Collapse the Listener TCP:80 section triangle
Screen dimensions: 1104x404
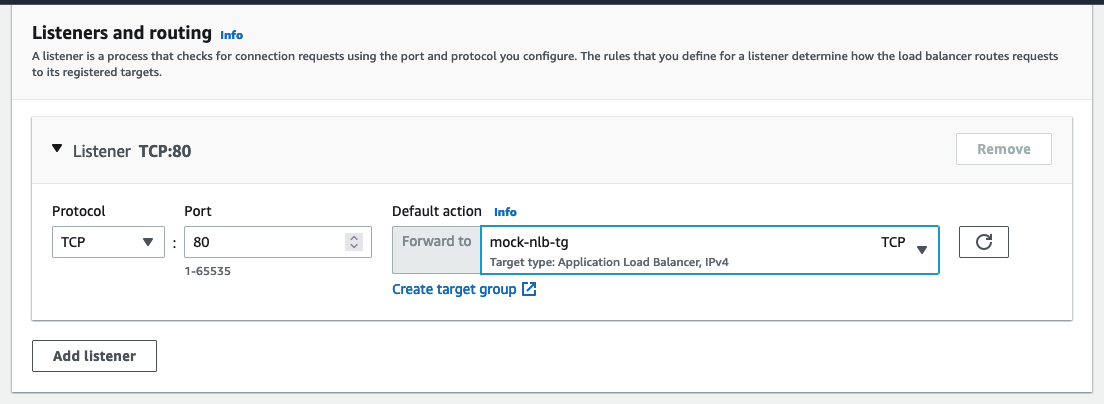pos(57,149)
